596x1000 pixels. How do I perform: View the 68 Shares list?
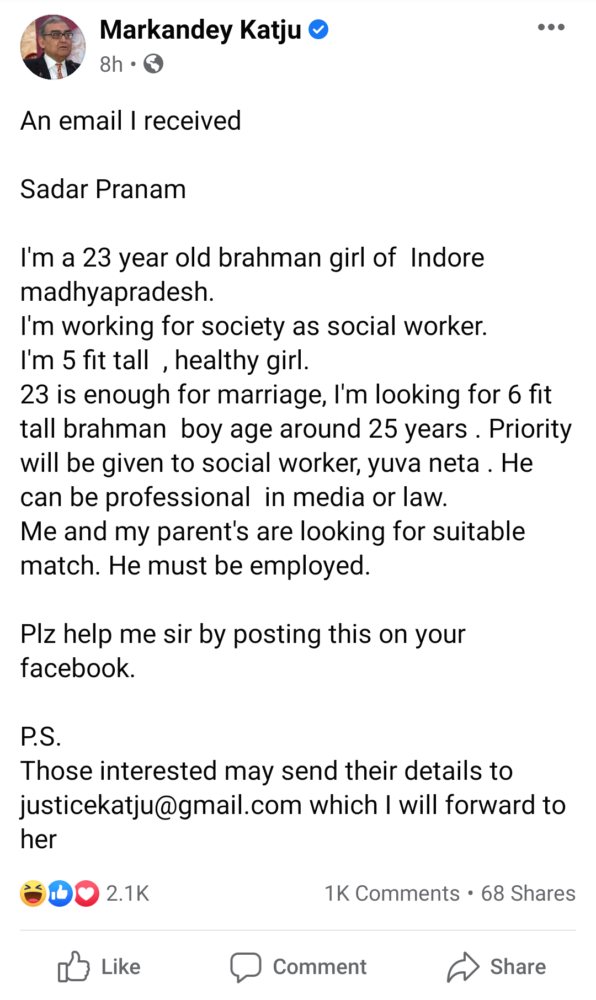528,893
